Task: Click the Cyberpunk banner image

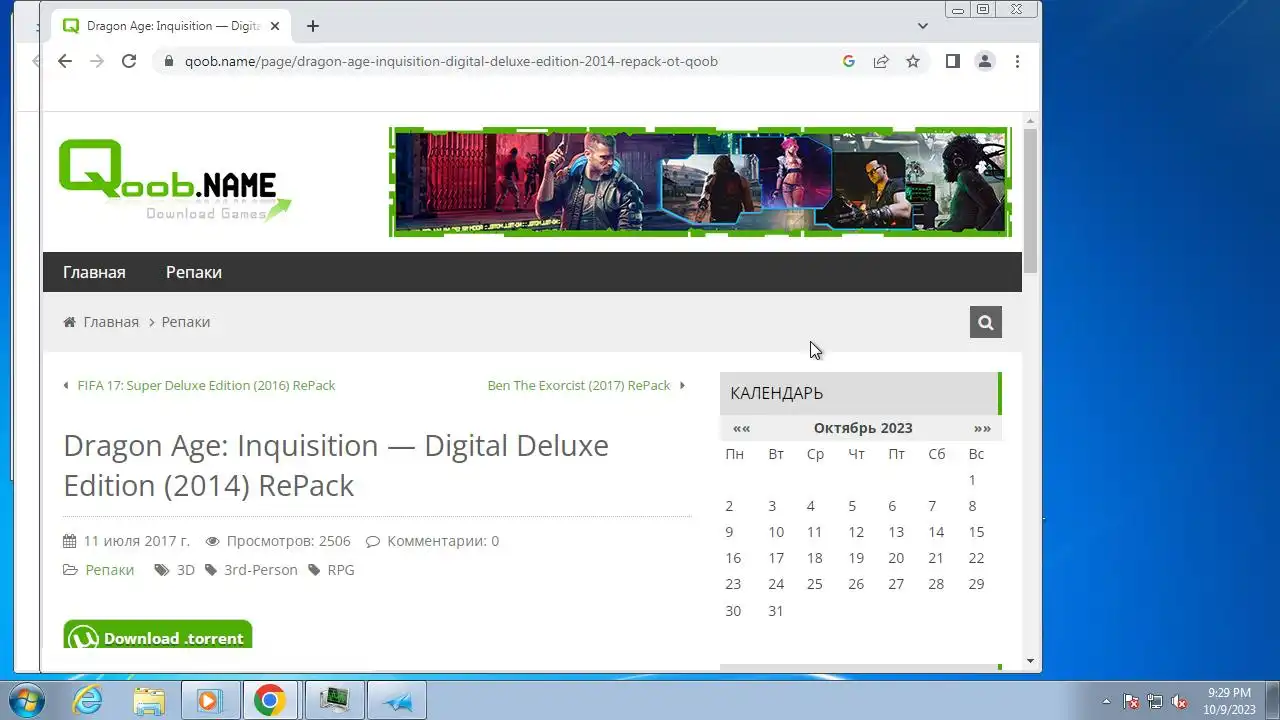Action: click(x=700, y=182)
